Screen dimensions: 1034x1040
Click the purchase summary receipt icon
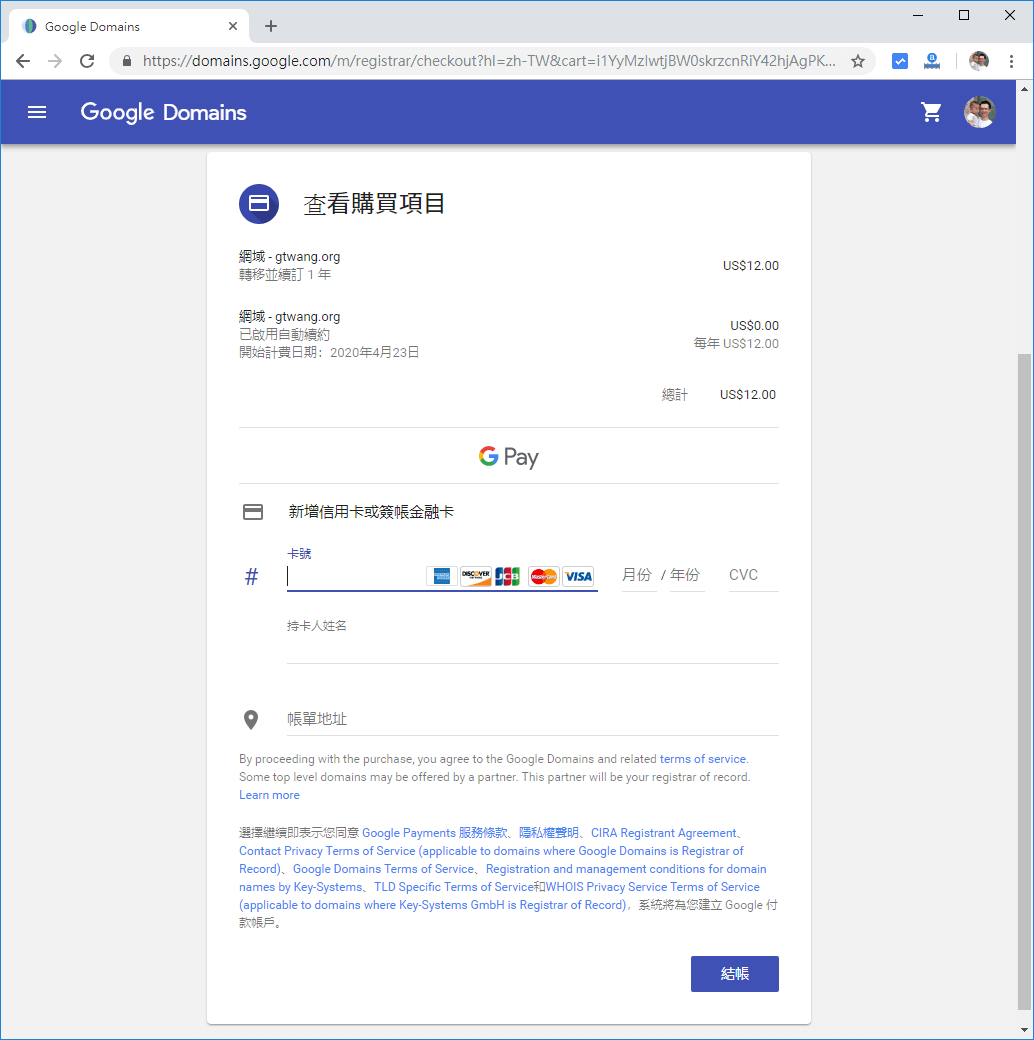point(259,204)
